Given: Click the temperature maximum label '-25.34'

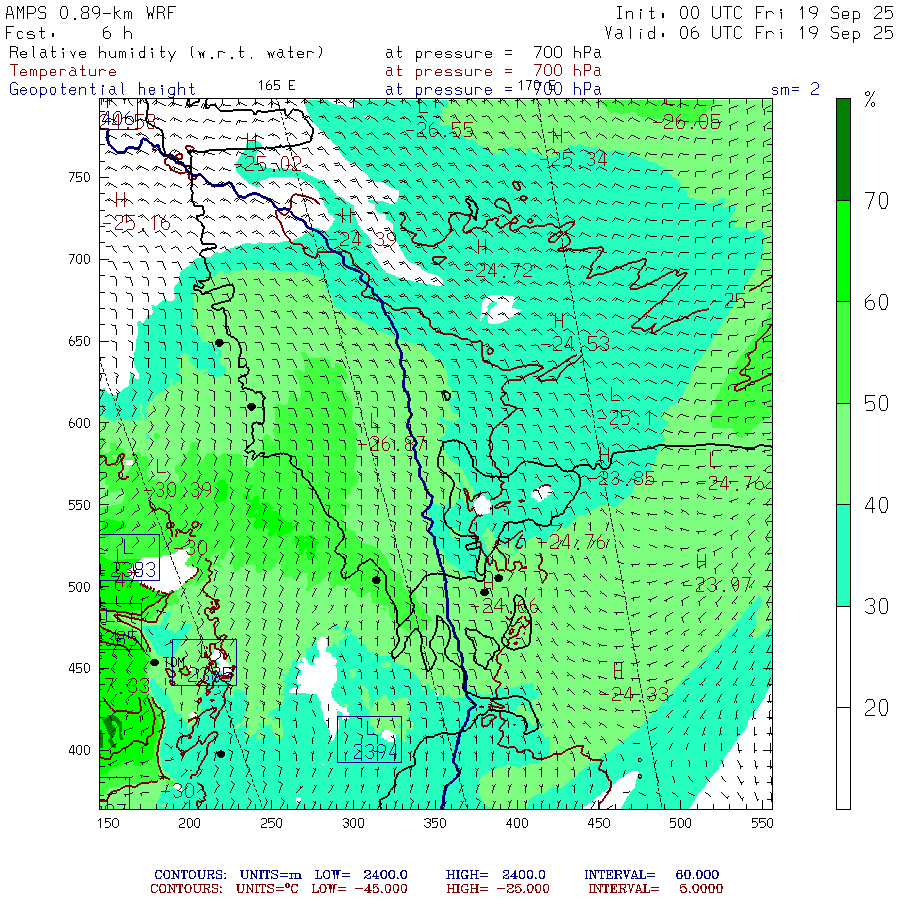Looking at the screenshot, I should [573, 159].
